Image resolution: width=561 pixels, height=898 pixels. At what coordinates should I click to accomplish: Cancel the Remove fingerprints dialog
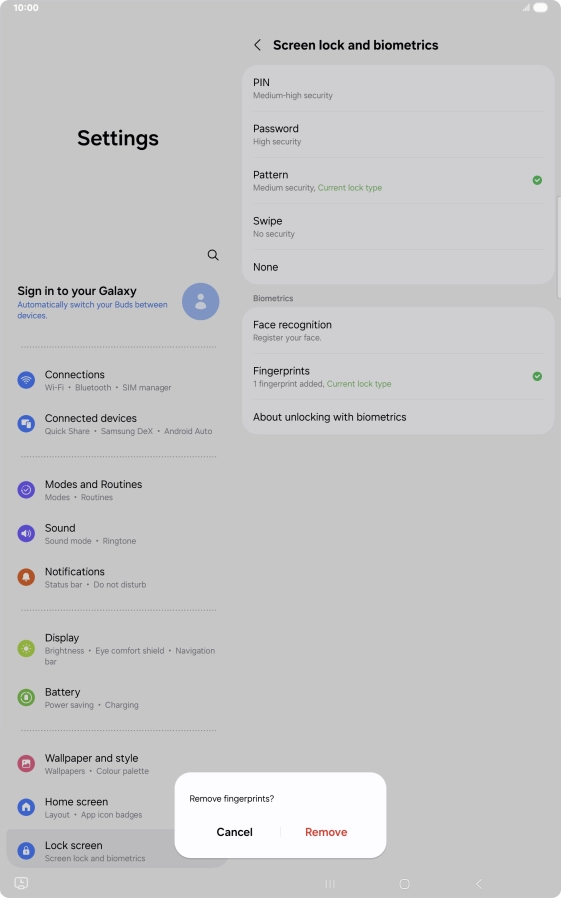tap(235, 832)
